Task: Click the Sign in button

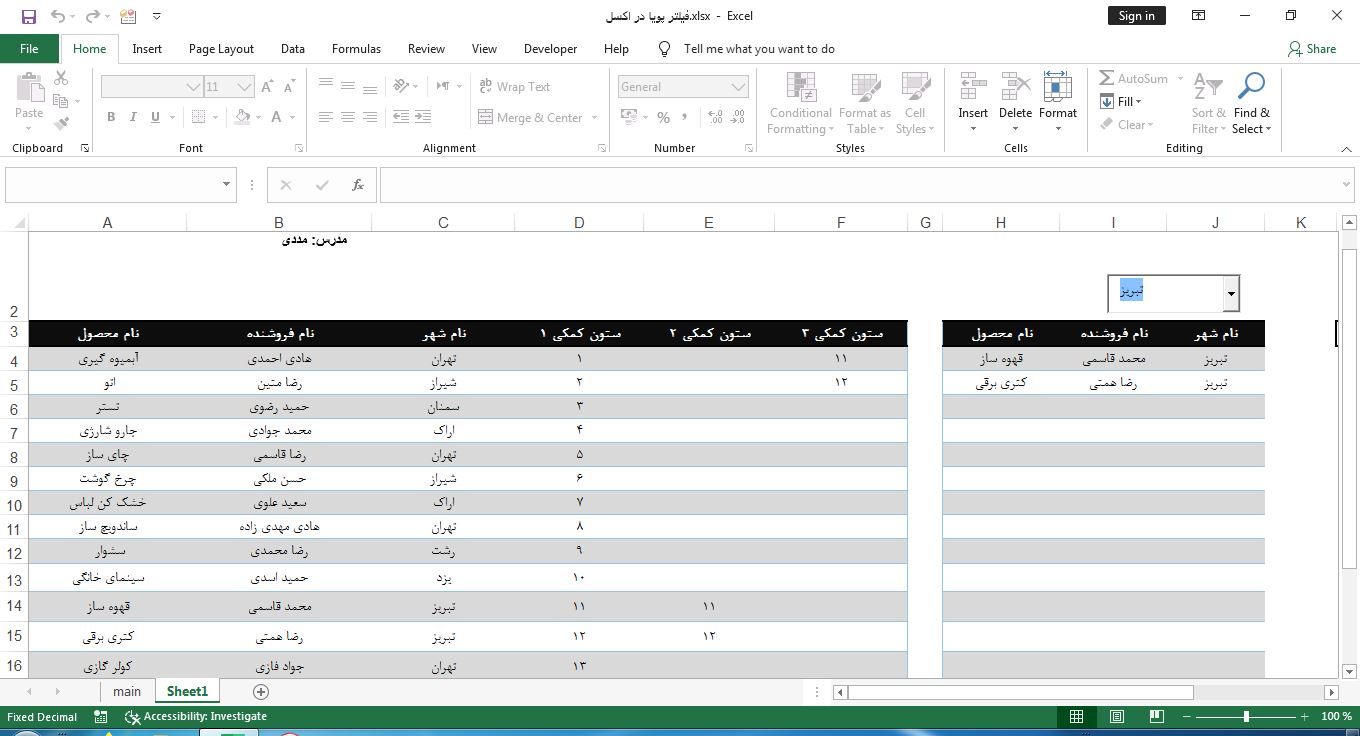Action: 1136,16
